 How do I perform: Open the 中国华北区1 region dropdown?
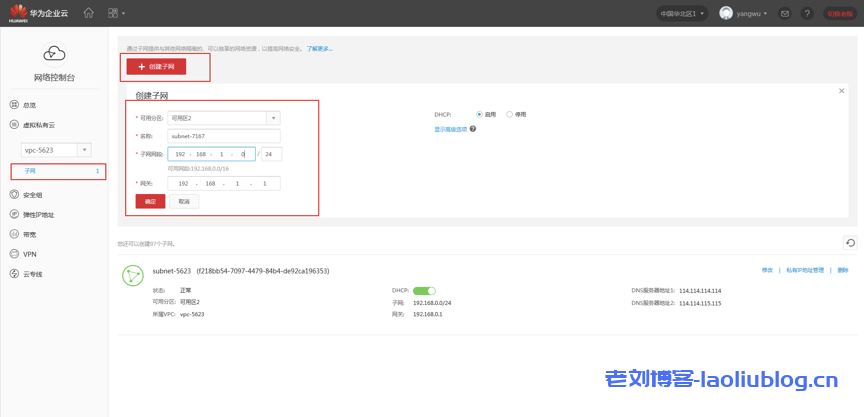(683, 13)
